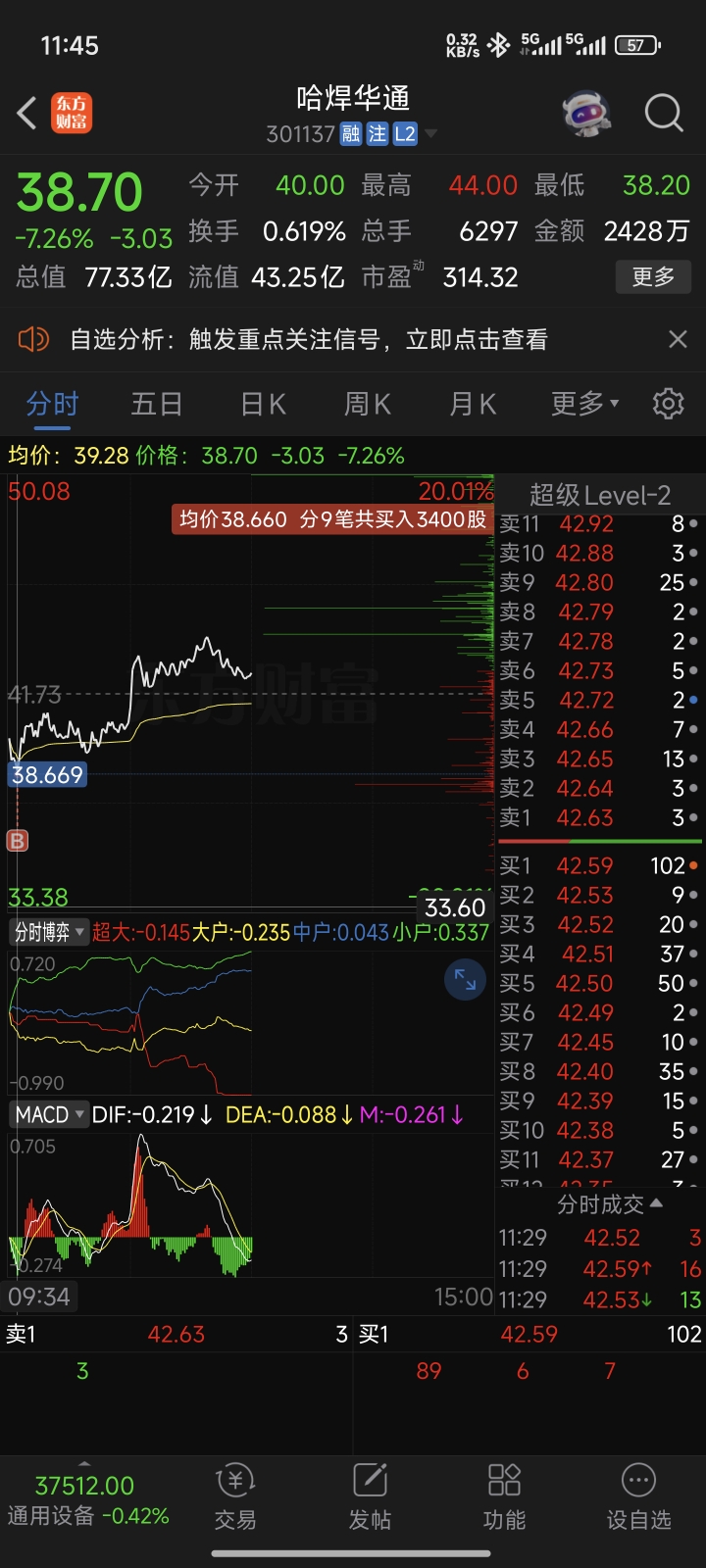This screenshot has height=1568, width=706.
Task: Tap current price 38.70
Action: click(x=79, y=192)
